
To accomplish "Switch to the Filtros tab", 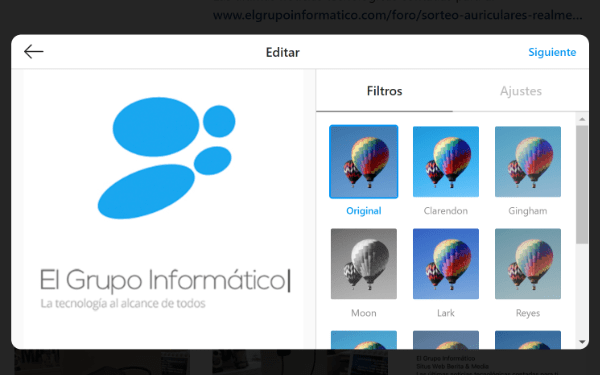I will point(384,91).
